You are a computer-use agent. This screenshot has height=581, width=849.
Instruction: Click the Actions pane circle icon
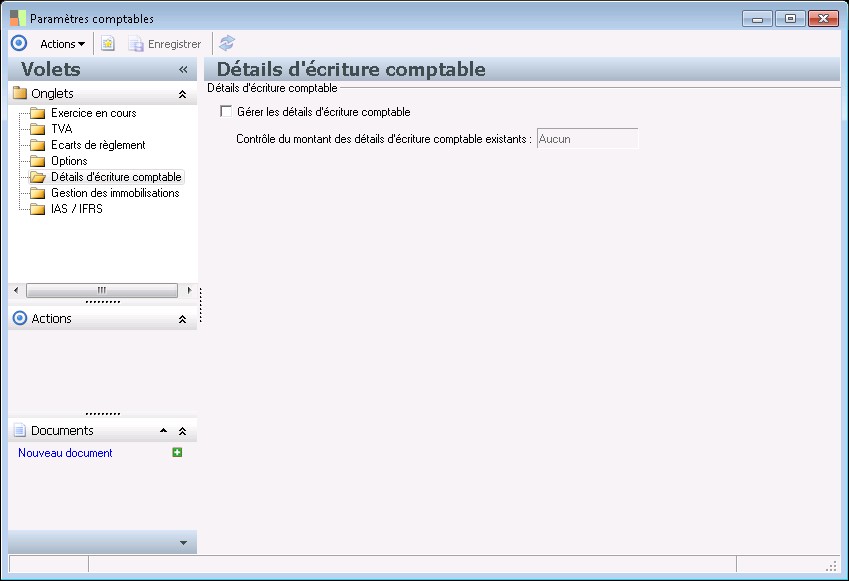[19, 318]
